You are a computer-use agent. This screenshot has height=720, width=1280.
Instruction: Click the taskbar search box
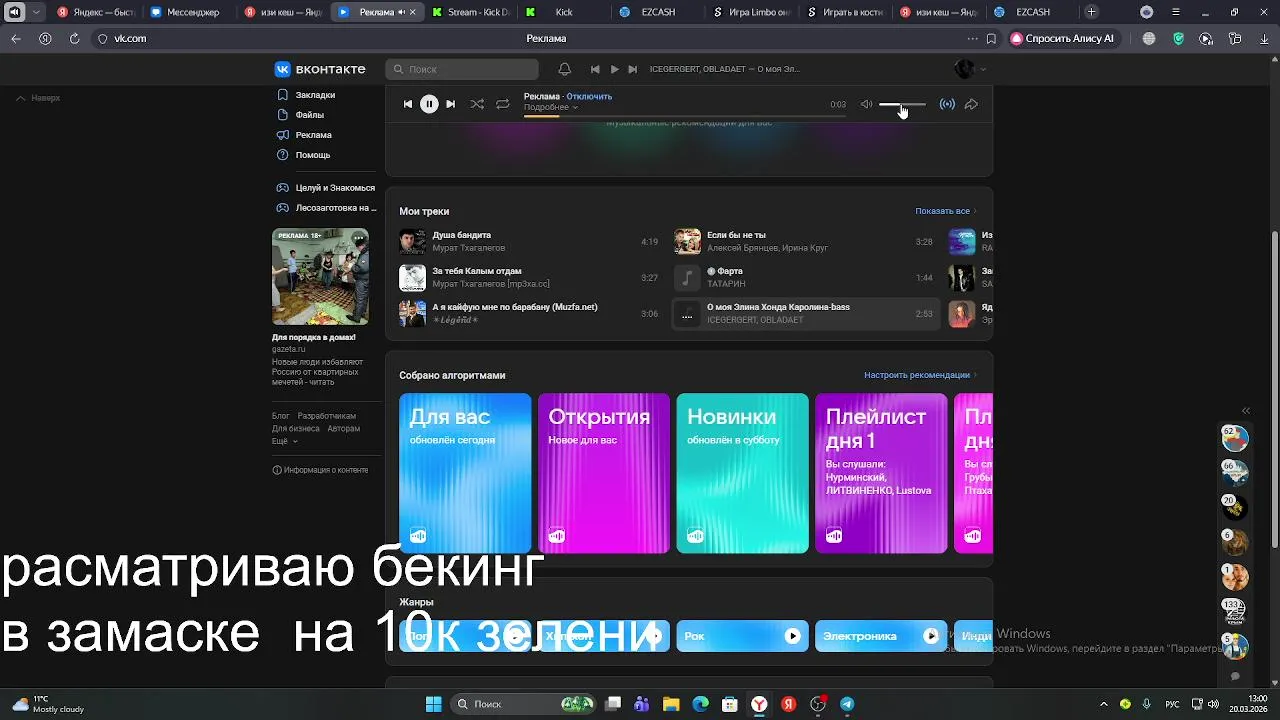click(522, 704)
